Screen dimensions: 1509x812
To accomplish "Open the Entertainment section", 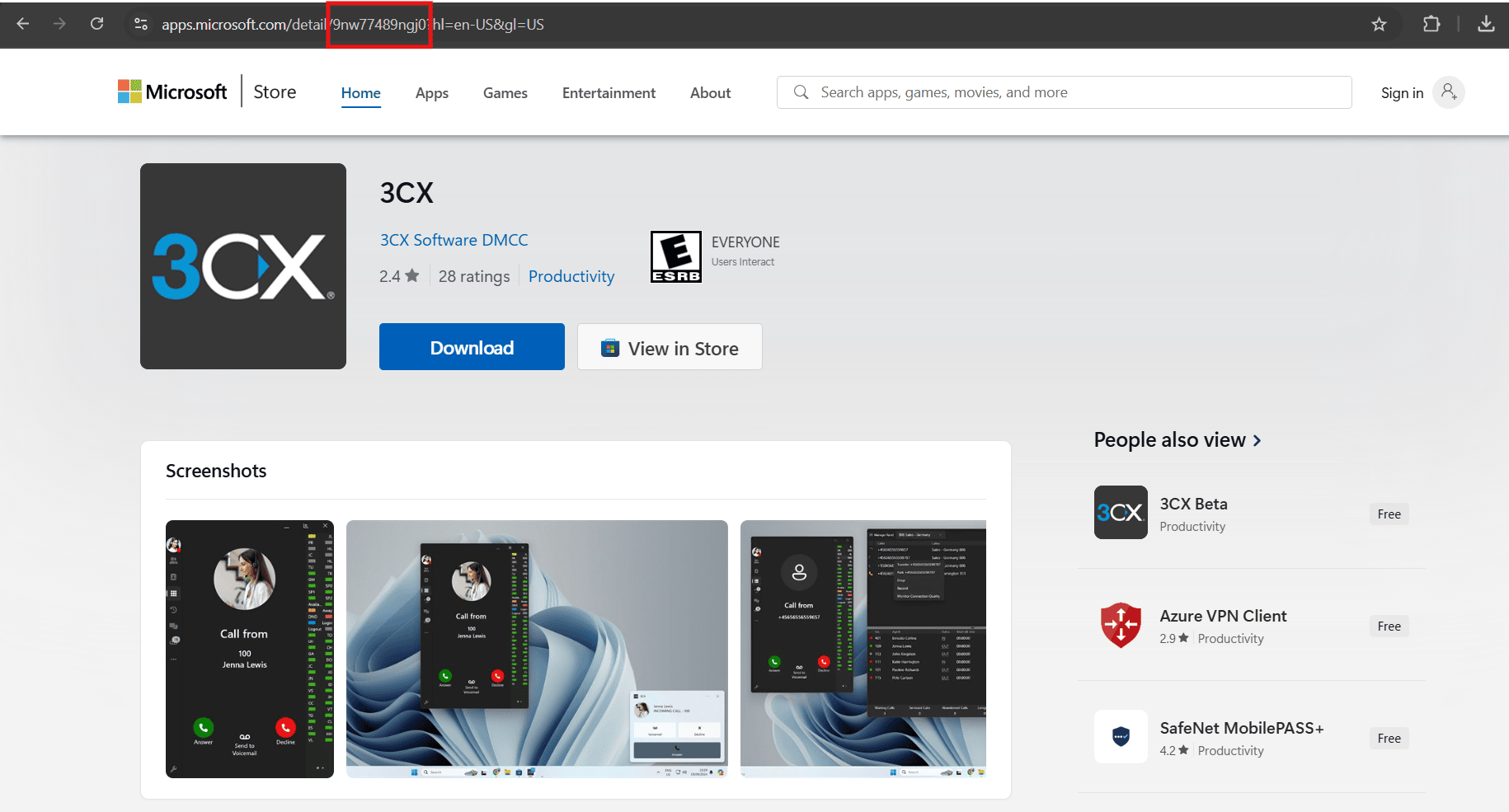I will (x=609, y=92).
